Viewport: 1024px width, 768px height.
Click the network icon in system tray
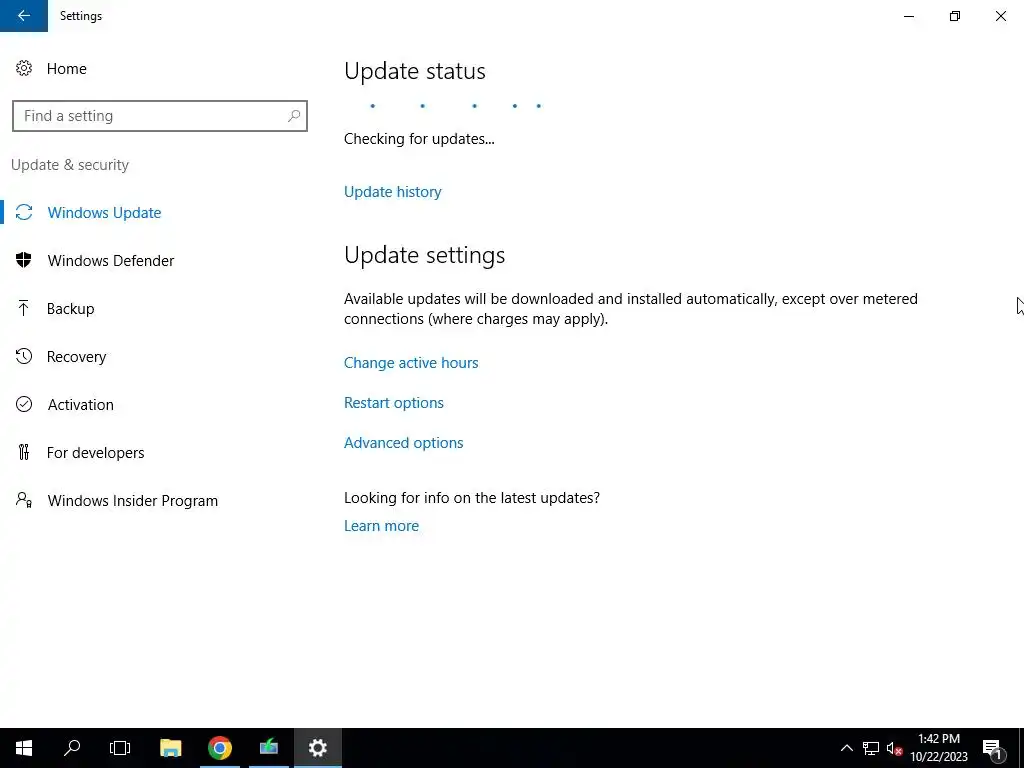[871, 748]
